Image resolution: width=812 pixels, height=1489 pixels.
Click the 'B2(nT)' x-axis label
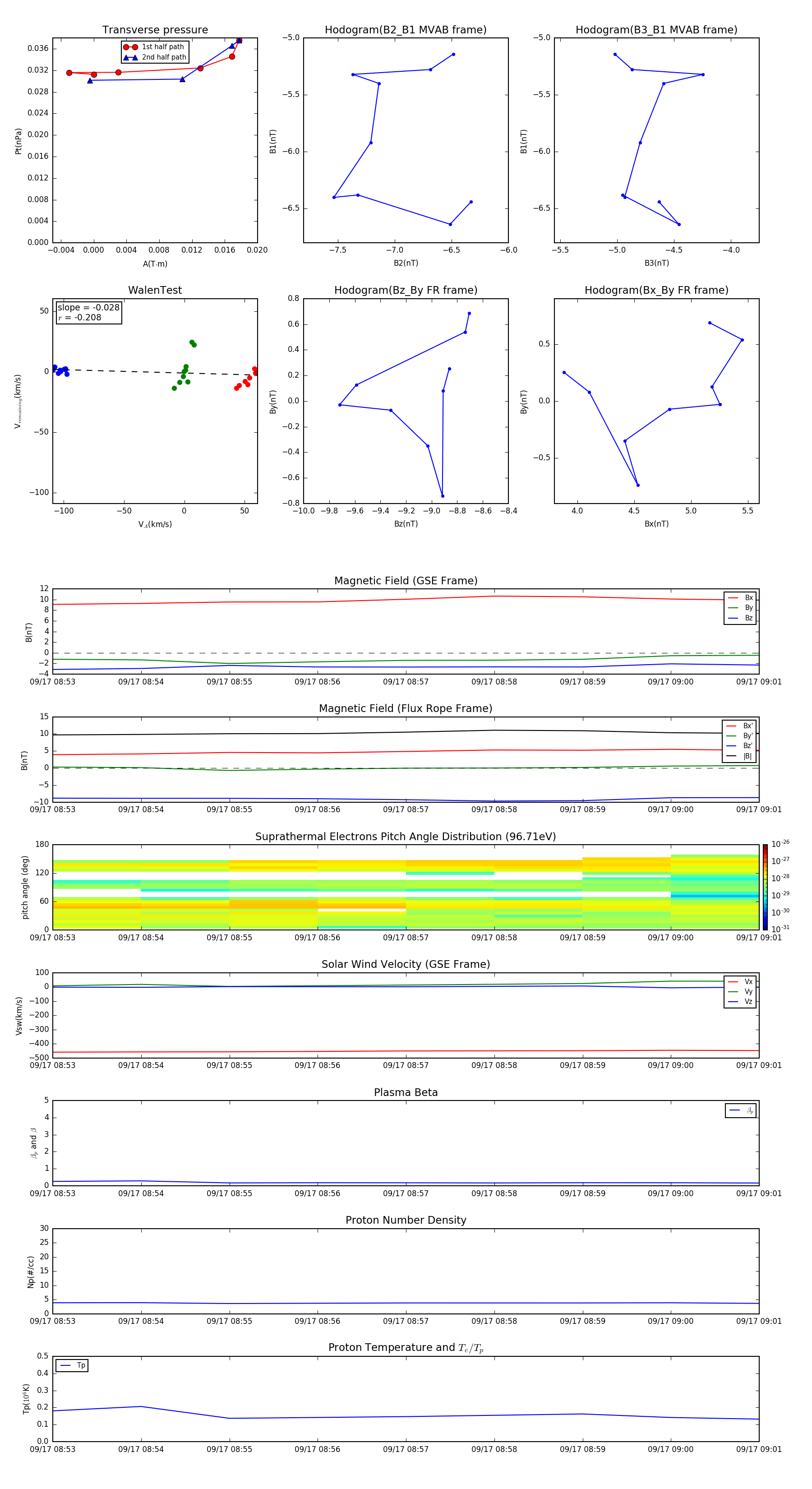click(x=406, y=263)
